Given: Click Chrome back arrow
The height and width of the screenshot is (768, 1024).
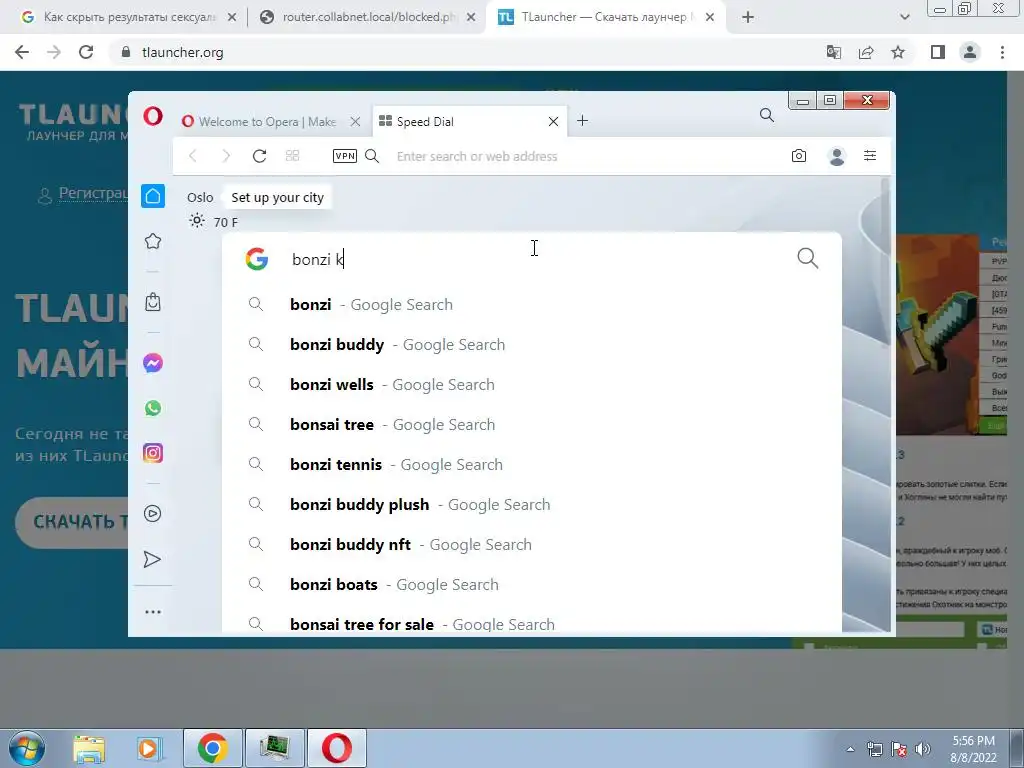Looking at the screenshot, I should click(x=22, y=52).
